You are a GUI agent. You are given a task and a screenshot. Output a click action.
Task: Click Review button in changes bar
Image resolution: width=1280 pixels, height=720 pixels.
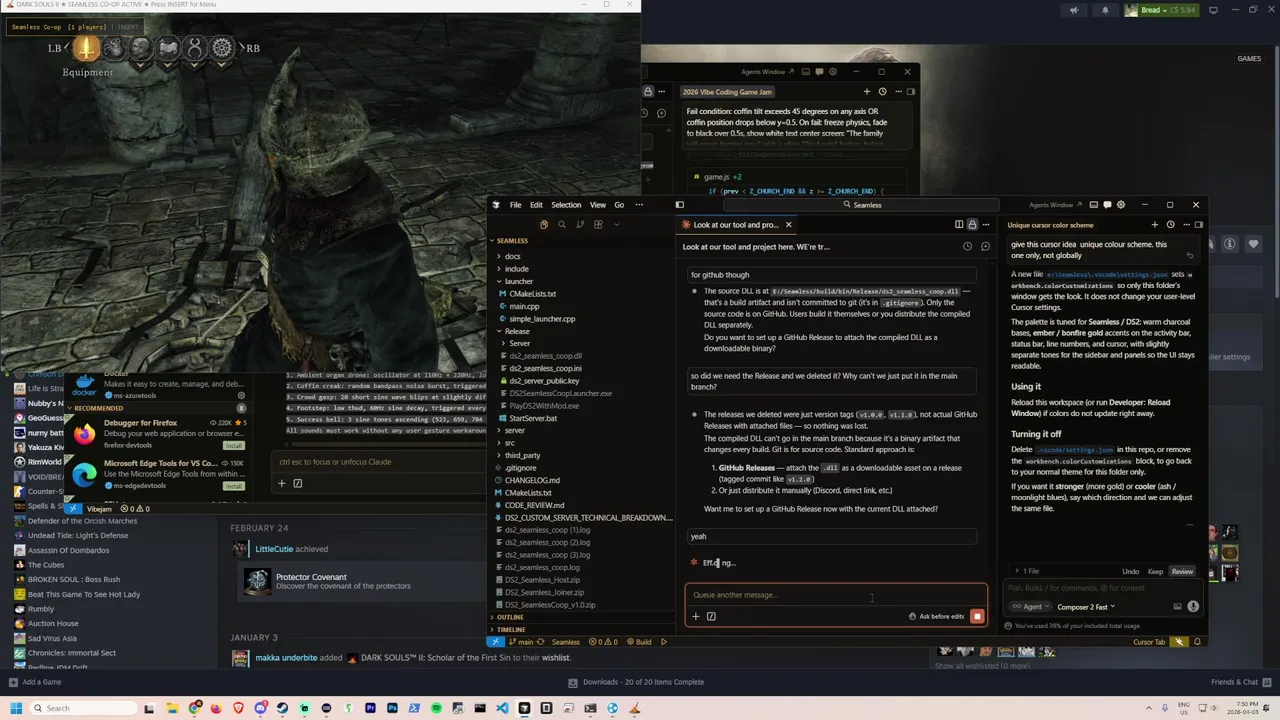(1182, 571)
